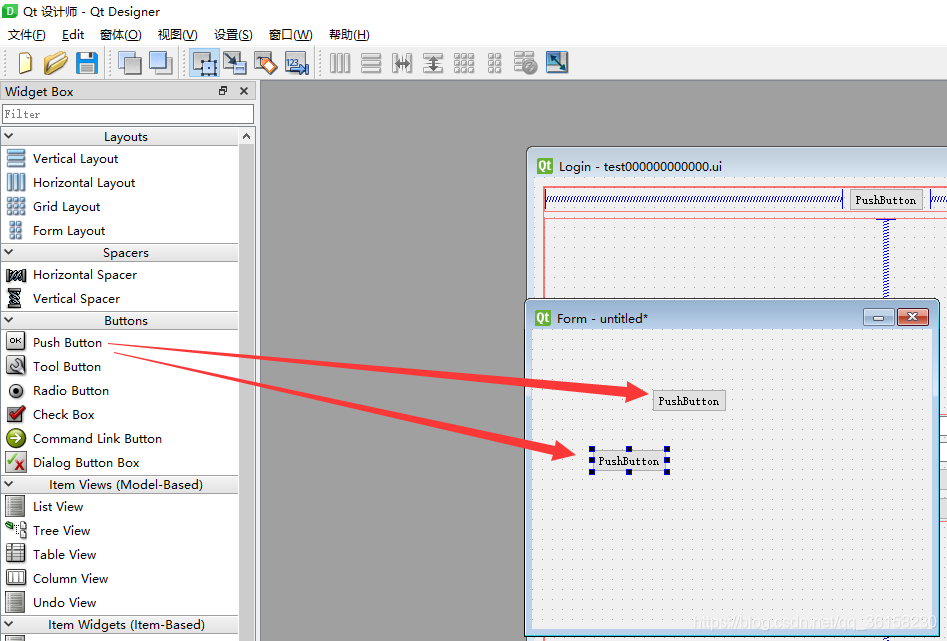Open the 窗体(O) menu
This screenshot has width=947, height=641.
click(121, 35)
